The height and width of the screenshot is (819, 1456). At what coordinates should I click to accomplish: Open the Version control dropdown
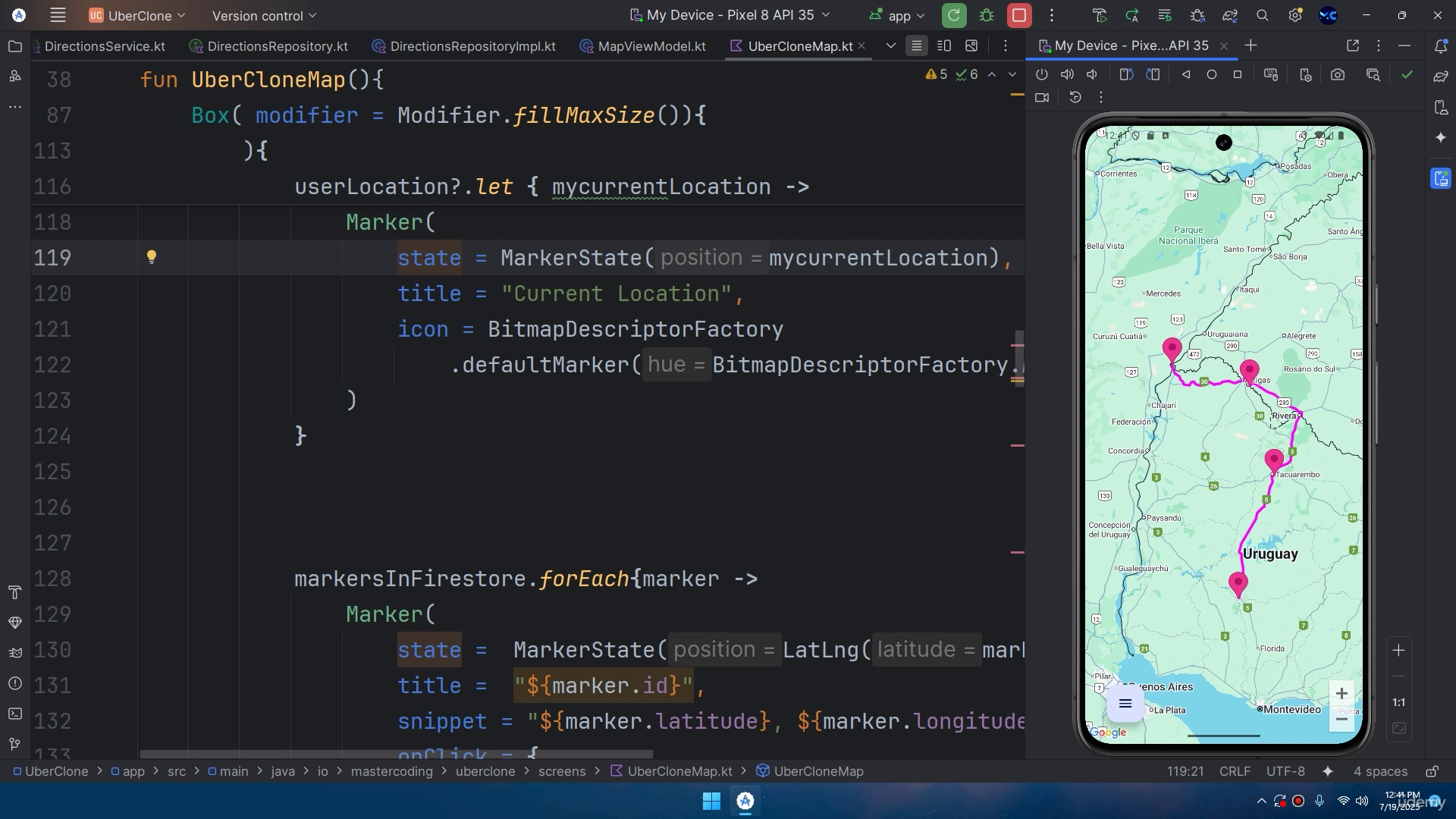264,15
